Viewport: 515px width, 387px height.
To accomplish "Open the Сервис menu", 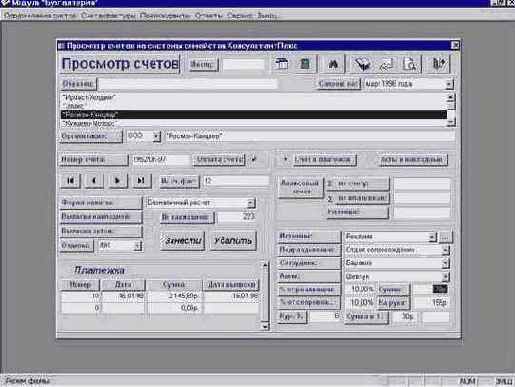I will (x=240, y=16).
